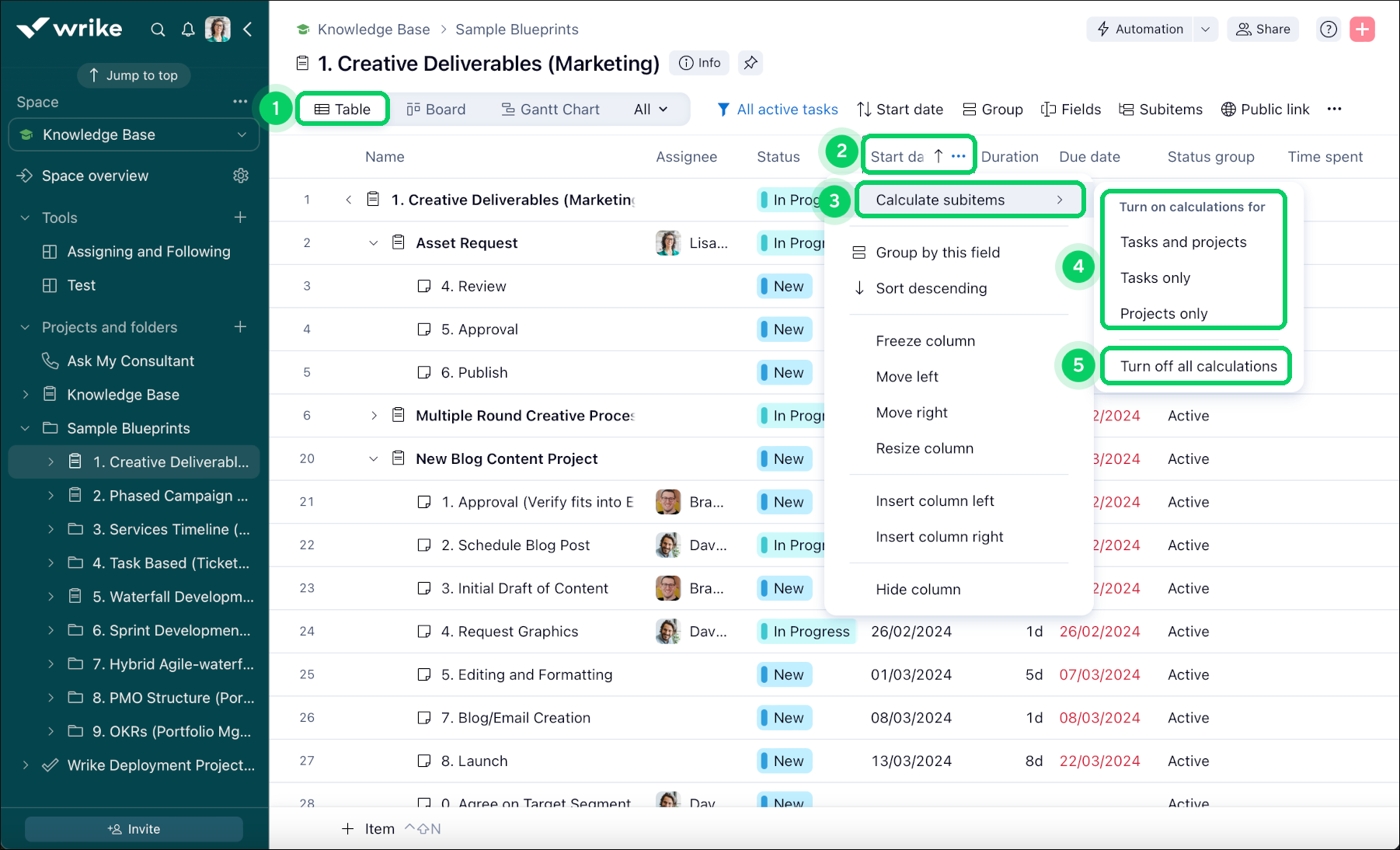
Task: Click the Share button
Action: pos(1262,30)
